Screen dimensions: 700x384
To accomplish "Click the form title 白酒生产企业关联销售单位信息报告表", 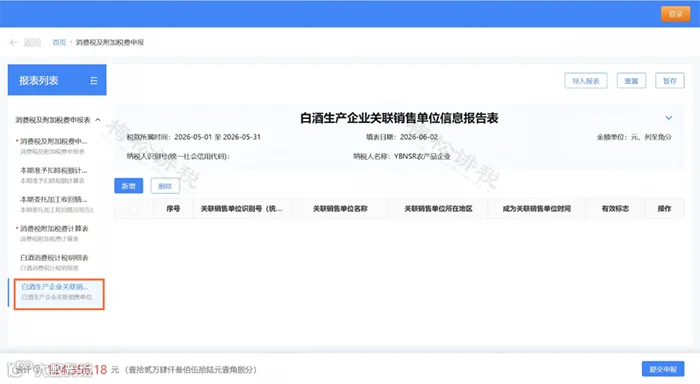I will tap(399, 118).
